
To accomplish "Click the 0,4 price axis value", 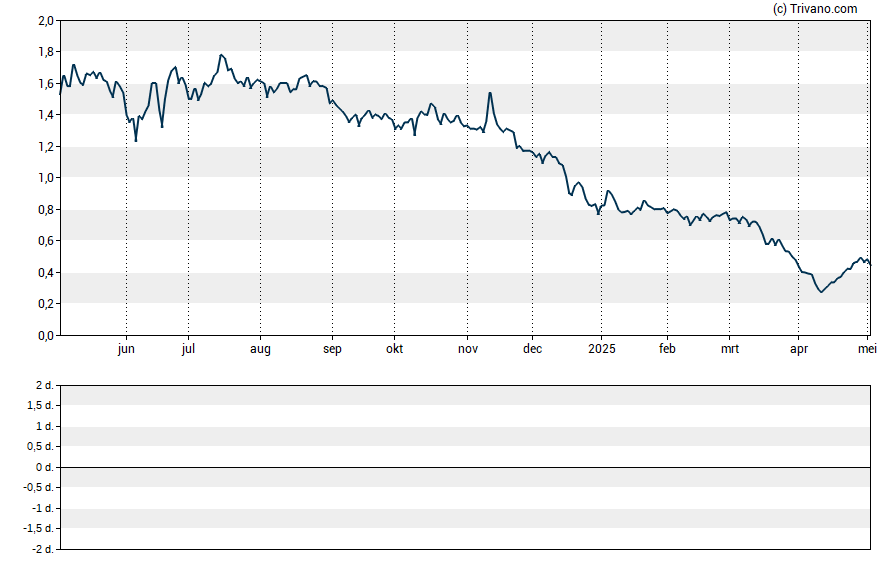I will click(46, 273).
